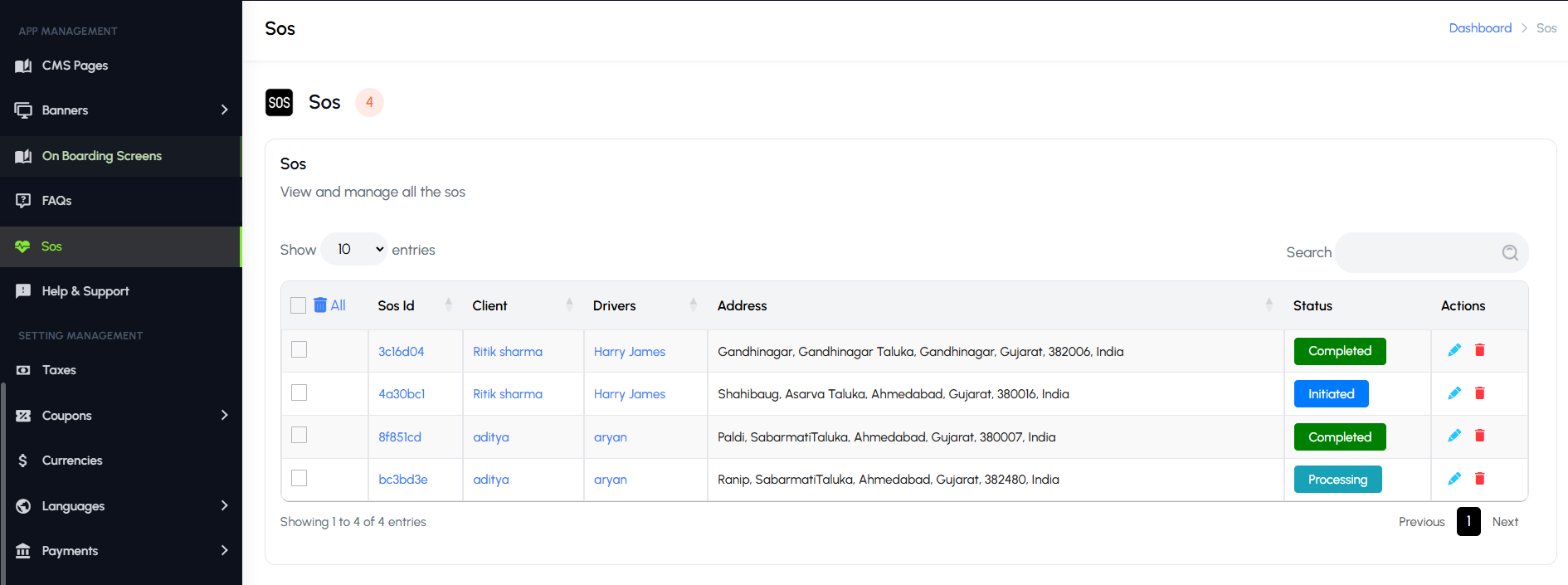Click the edit pencil for Sos 3c16d04
The width and height of the screenshot is (1568, 585).
click(1454, 350)
